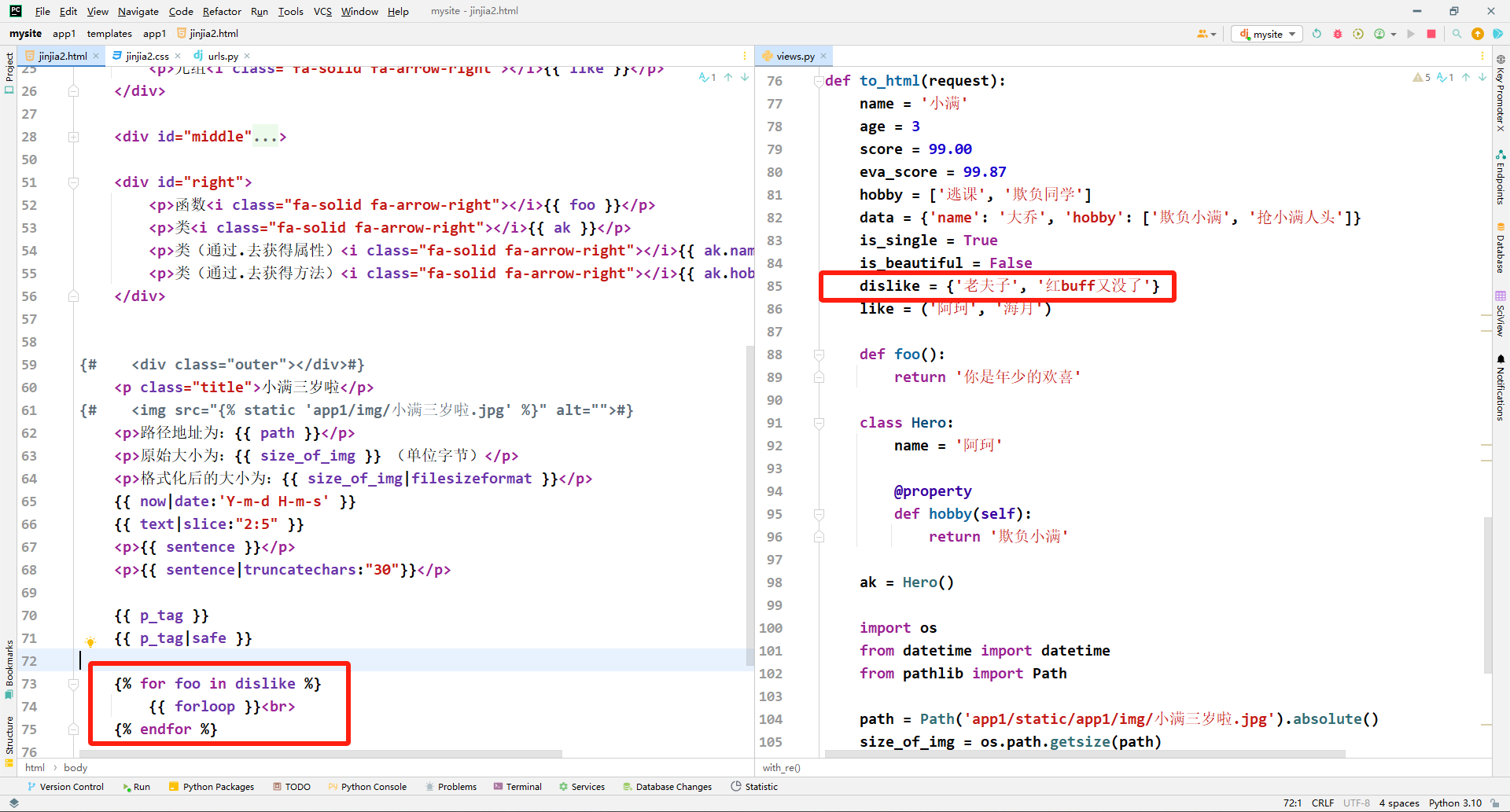
Task: Open the Terminal tool window
Action: pyautogui.click(x=517, y=786)
